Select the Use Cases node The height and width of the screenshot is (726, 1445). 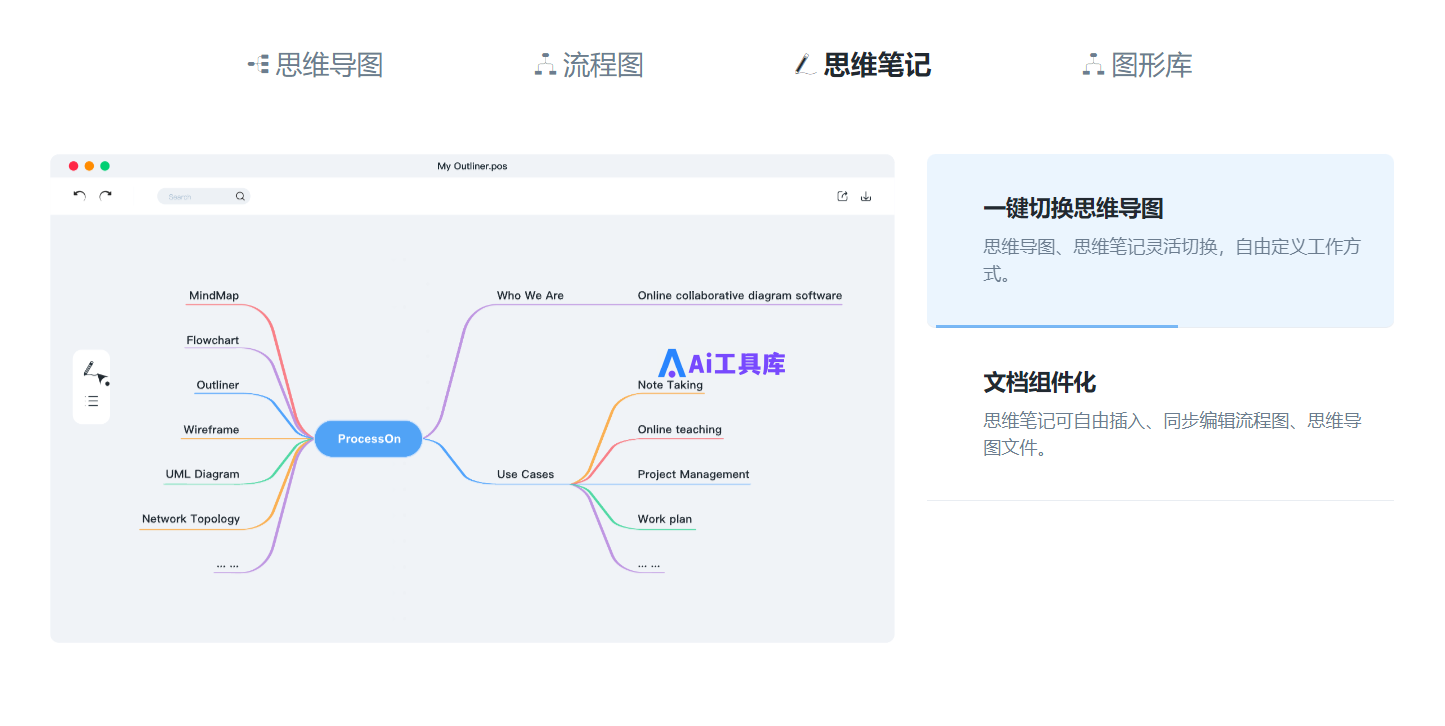pyautogui.click(x=525, y=475)
